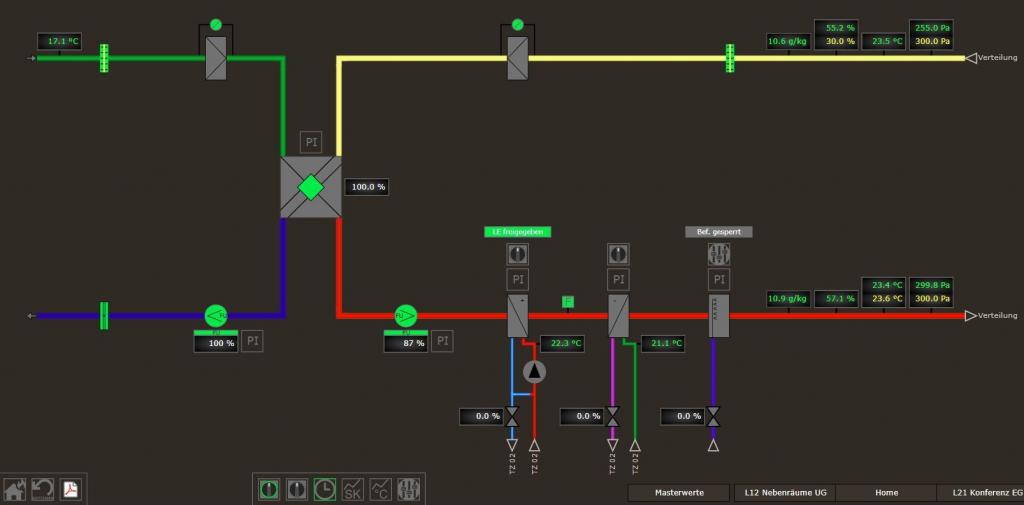Open PI box above the humidifier
The image size is (1024, 505).
coord(719,280)
